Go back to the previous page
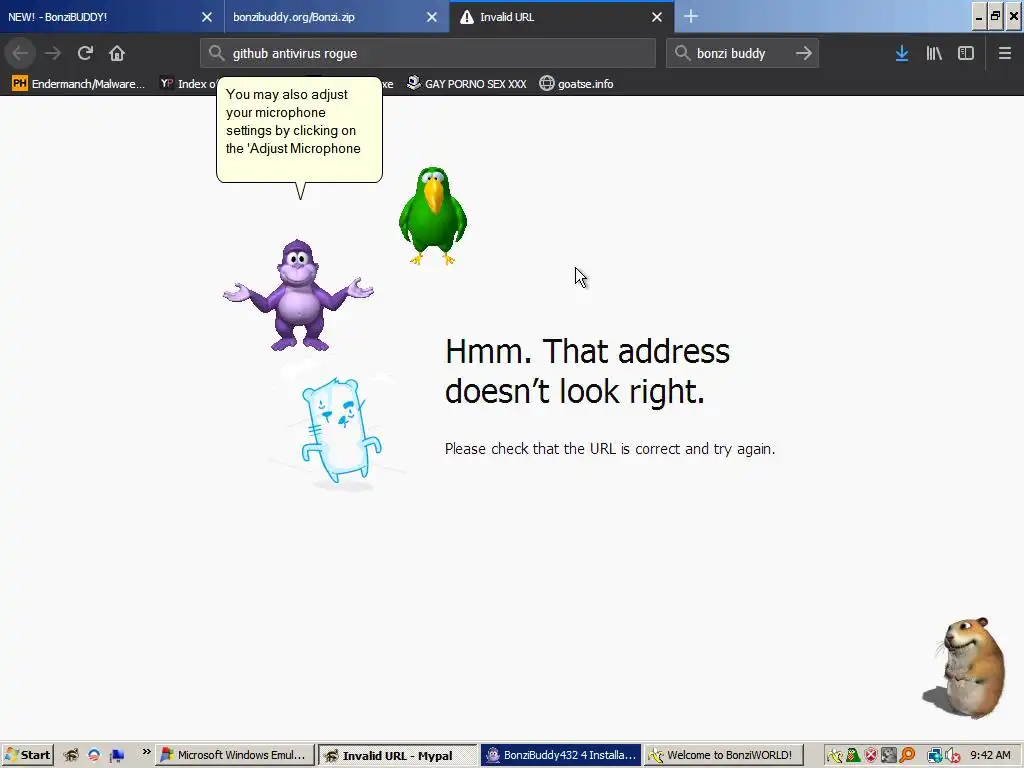The width and height of the screenshot is (1024, 768). [20, 54]
